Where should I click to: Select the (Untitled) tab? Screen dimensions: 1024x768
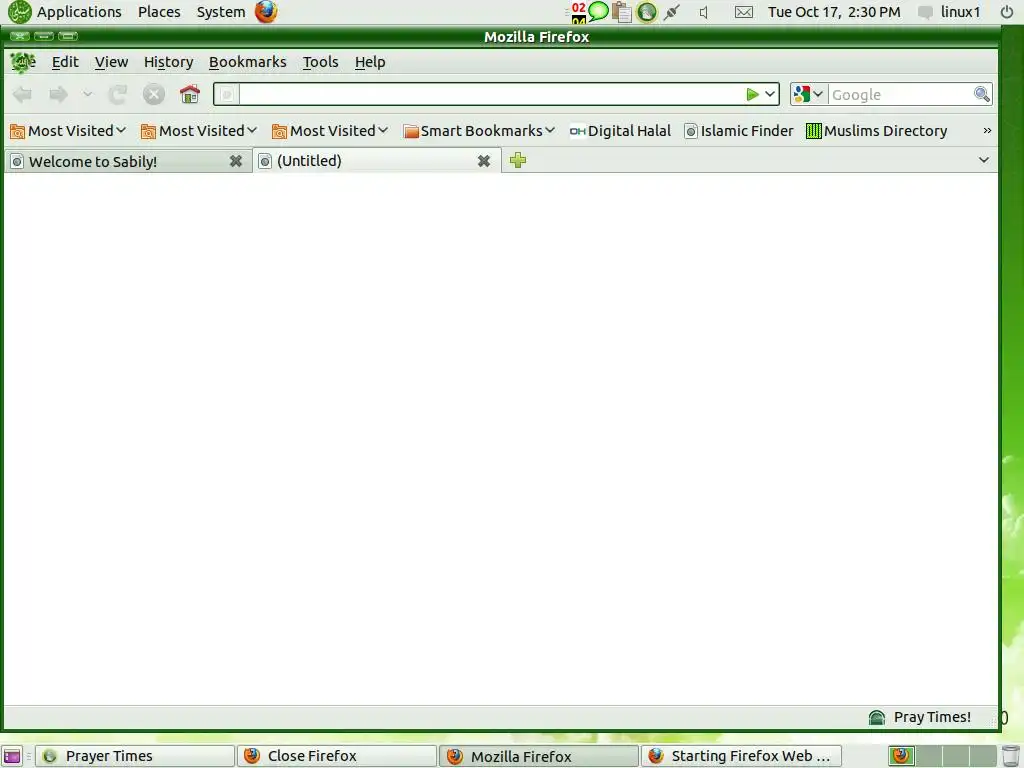point(377,161)
